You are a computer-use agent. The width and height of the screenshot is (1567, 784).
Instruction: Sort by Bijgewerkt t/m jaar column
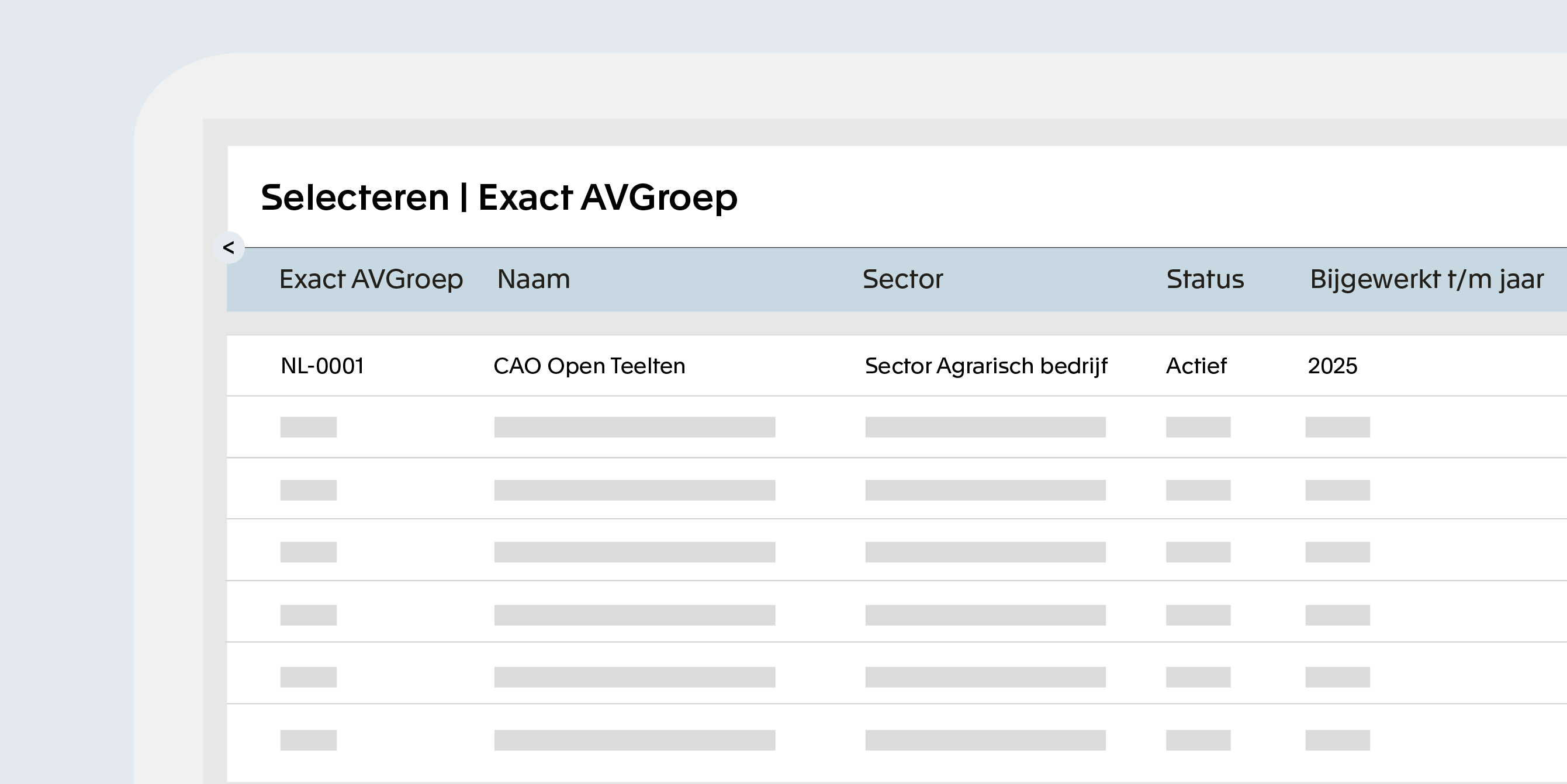click(x=1427, y=280)
